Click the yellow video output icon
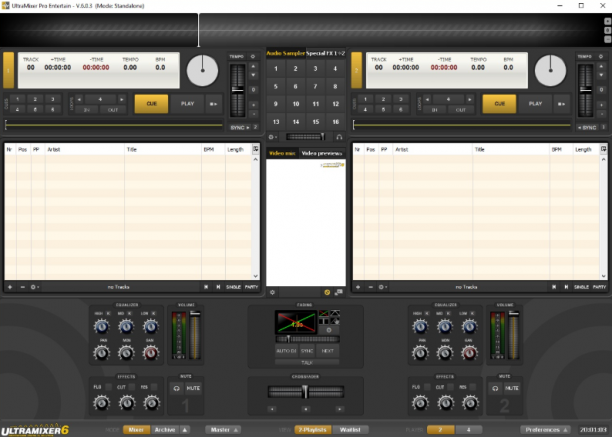 pos(327,292)
